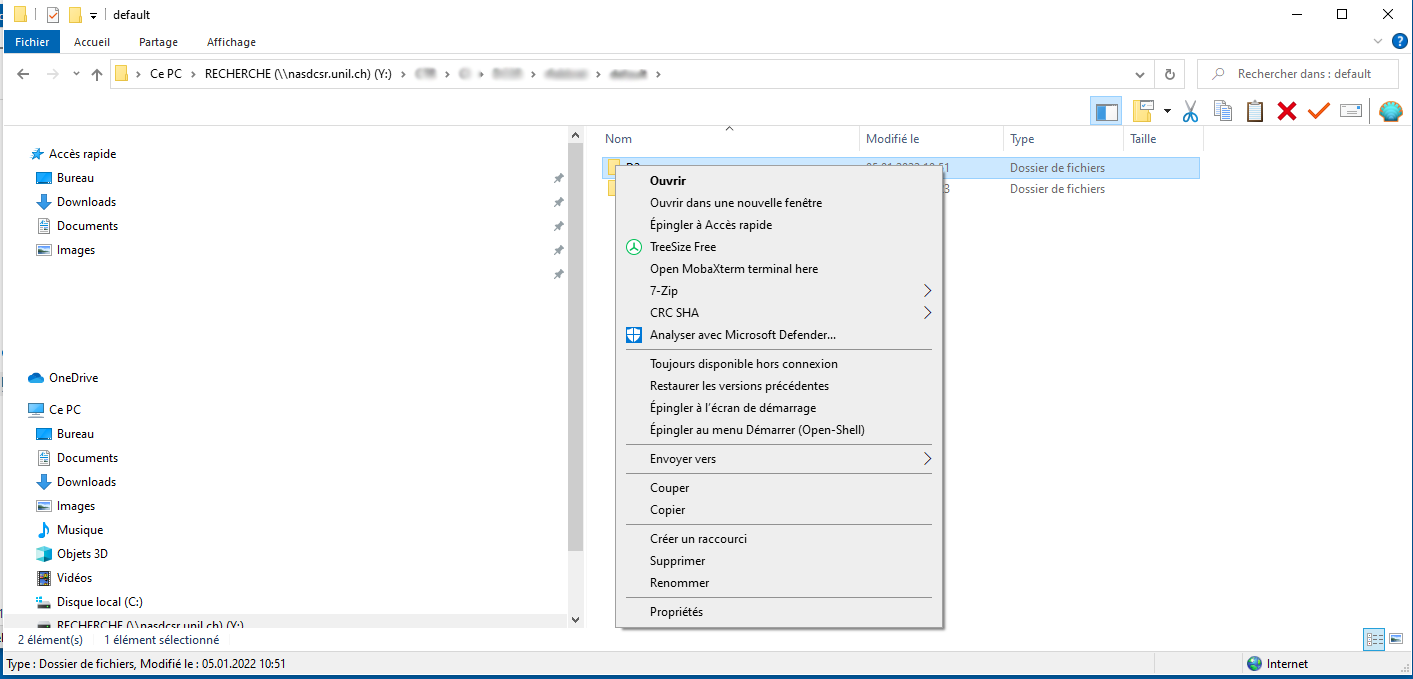The image size is (1413, 679).
Task: Refresh the folder with the reload icon
Action: 1169,74
